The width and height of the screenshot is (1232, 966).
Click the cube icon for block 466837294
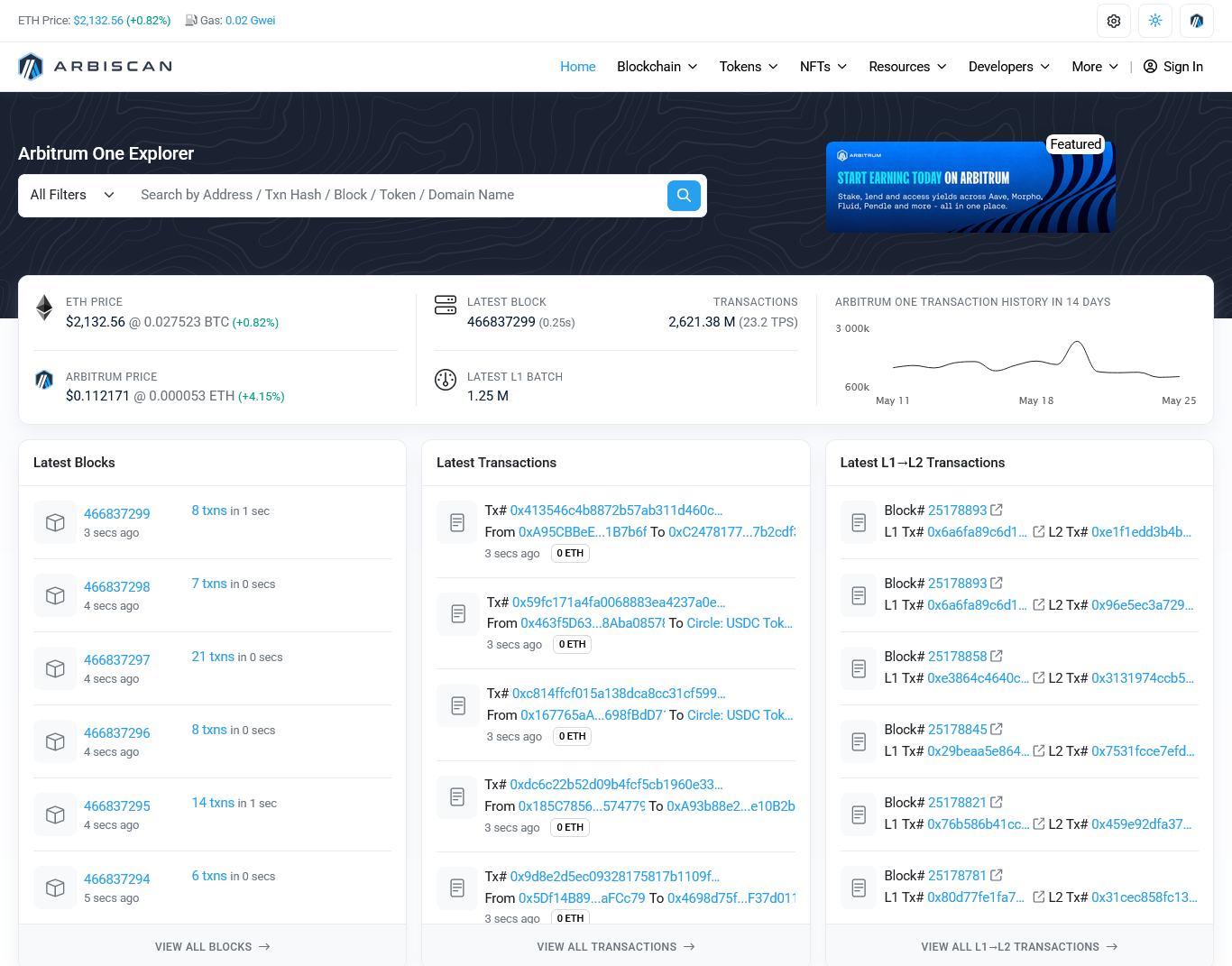point(55,888)
